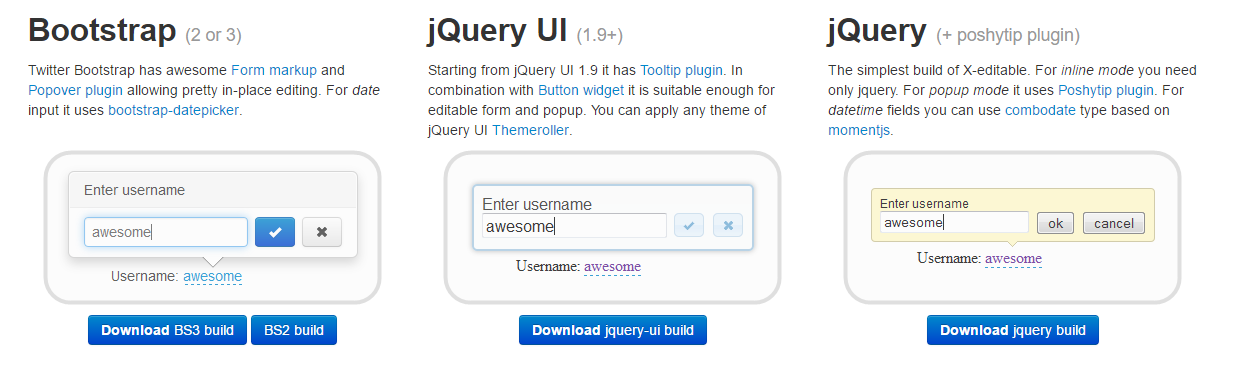Focus the Bootstrap username input field

tap(166, 232)
